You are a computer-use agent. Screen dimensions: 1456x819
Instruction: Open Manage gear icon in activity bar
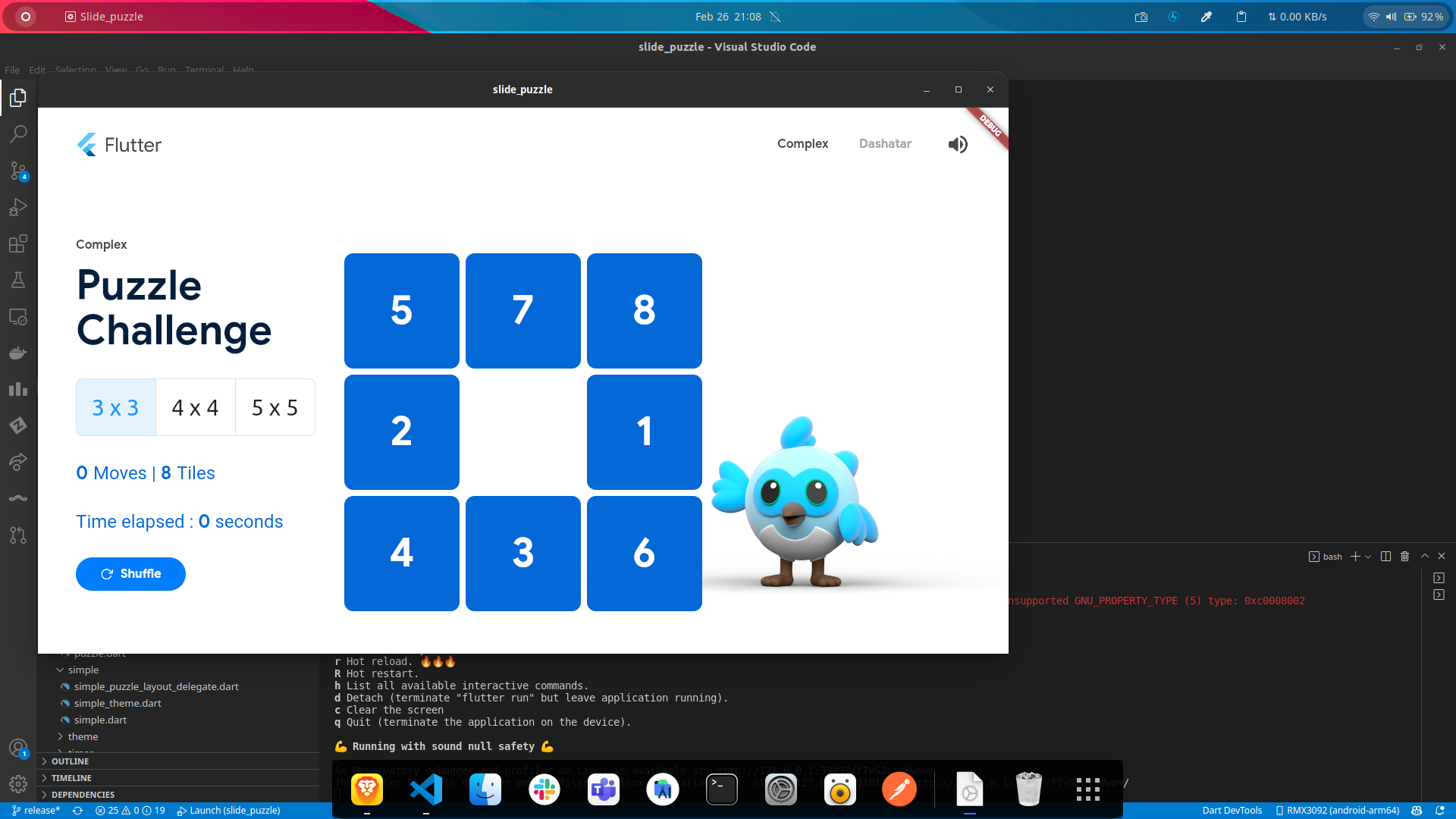pyautogui.click(x=18, y=783)
